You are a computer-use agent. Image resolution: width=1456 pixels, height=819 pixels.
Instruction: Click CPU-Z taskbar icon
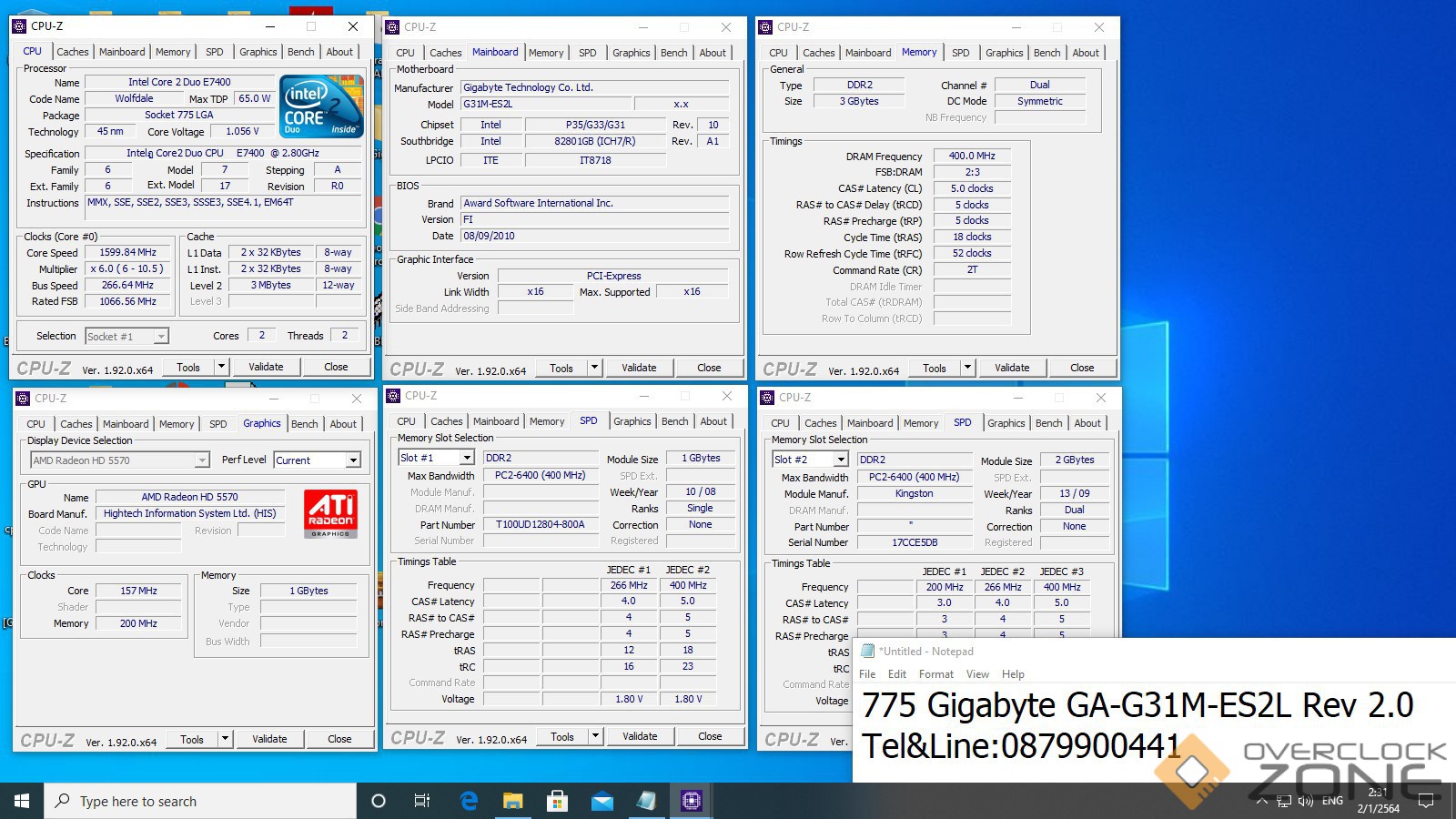pyautogui.click(x=691, y=801)
